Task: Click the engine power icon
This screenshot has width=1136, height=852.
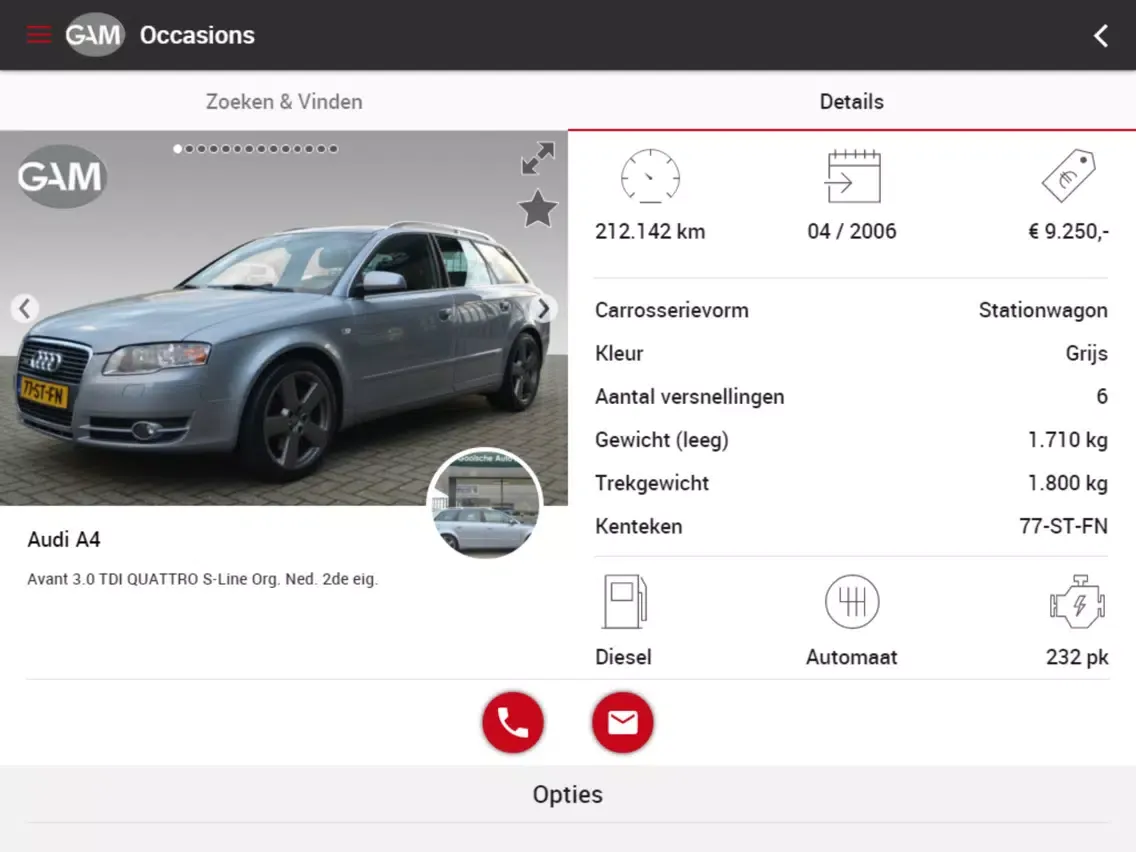Action: 1077,602
